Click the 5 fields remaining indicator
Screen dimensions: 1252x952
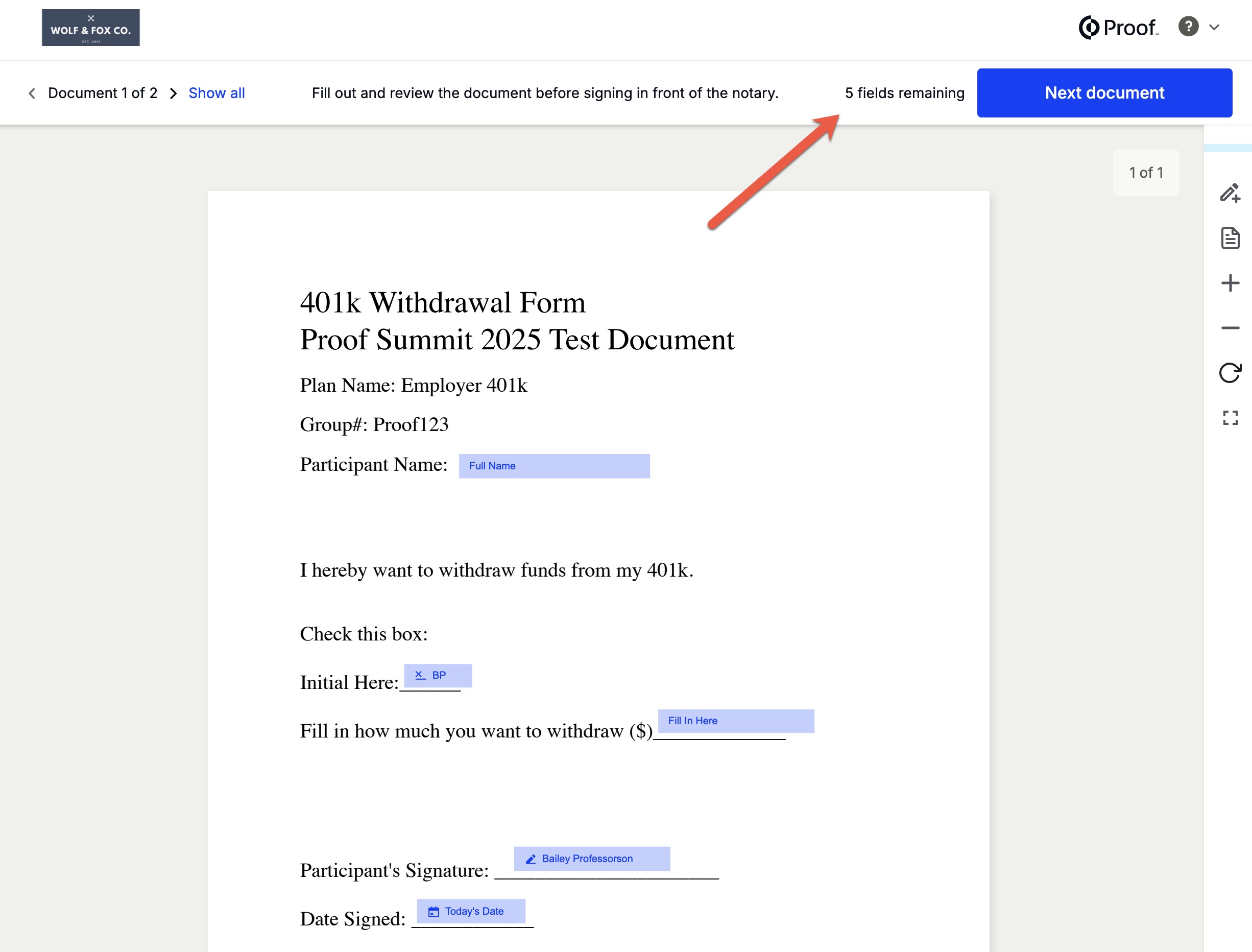[905, 92]
